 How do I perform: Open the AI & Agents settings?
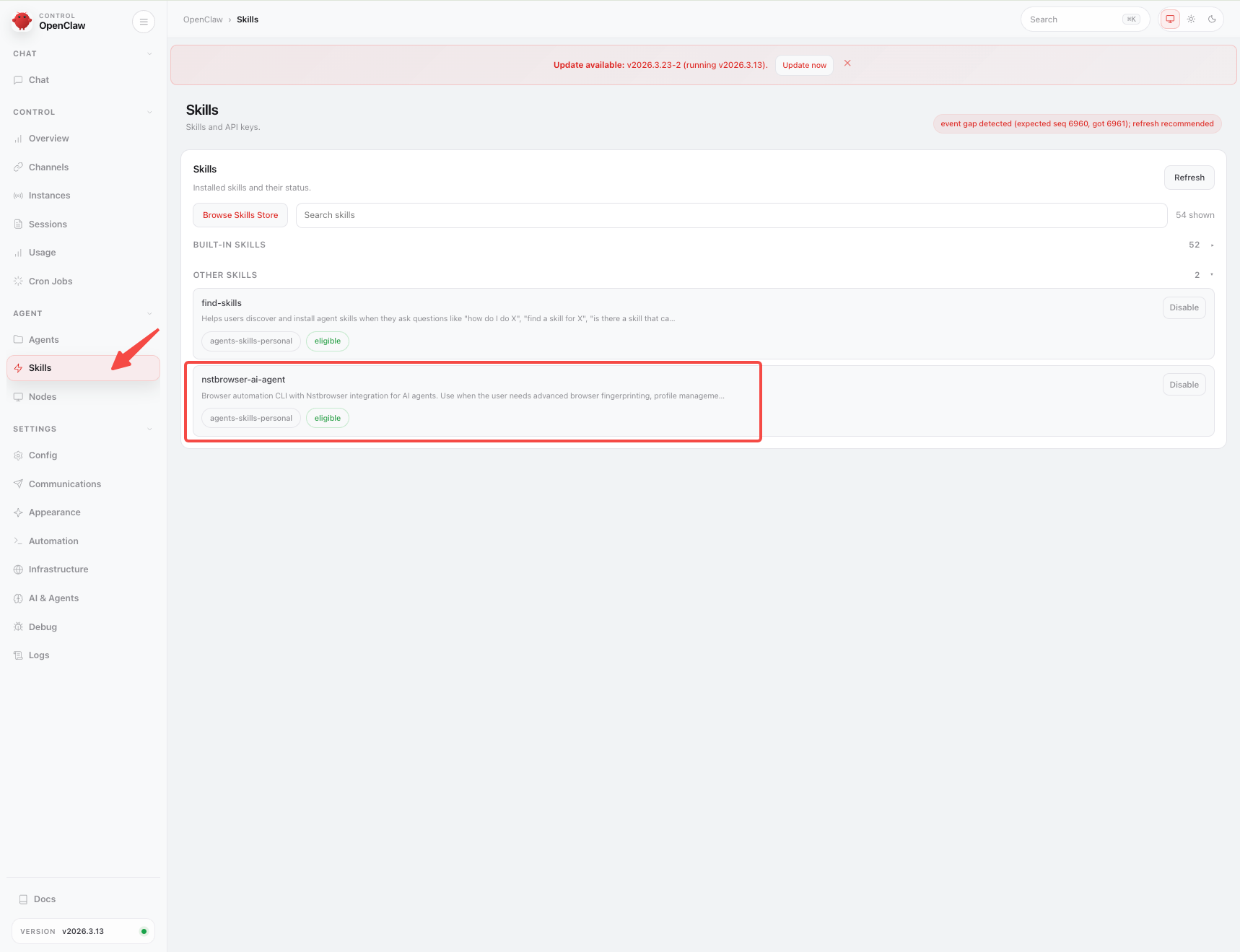(x=53, y=598)
